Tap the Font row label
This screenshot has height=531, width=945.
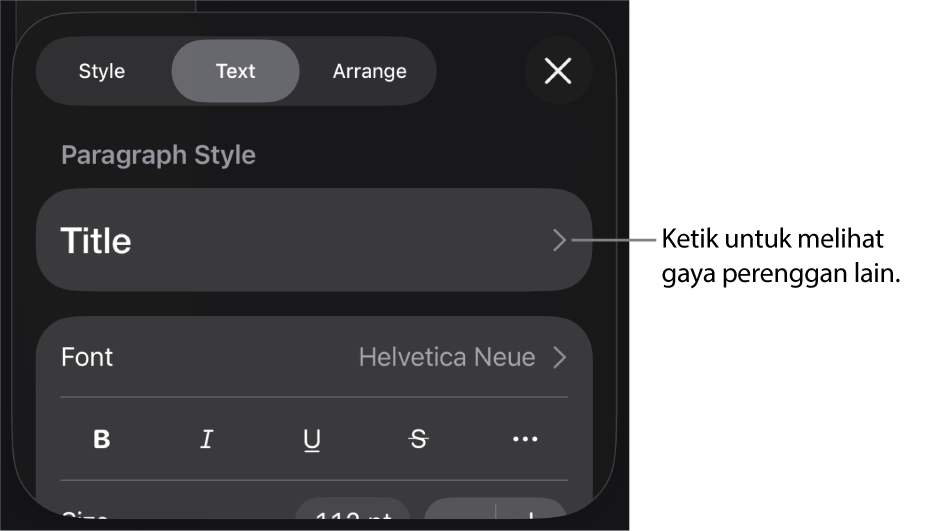point(87,357)
